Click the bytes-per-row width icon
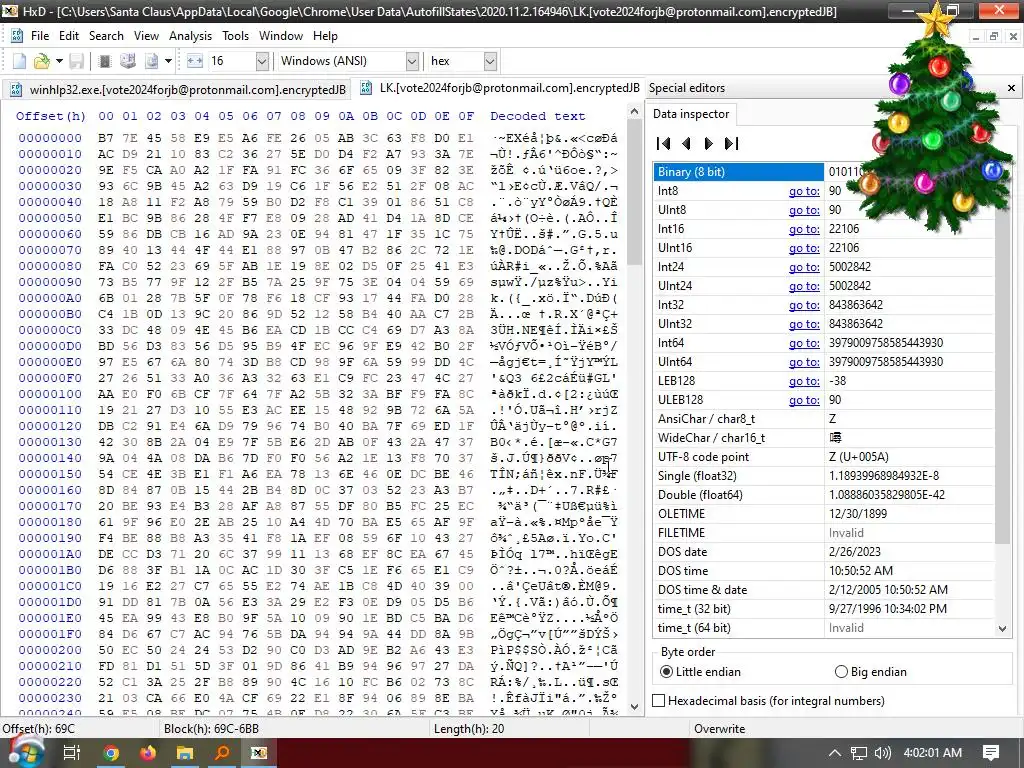The height and width of the screenshot is (768, 1024). tap(195, 61)
